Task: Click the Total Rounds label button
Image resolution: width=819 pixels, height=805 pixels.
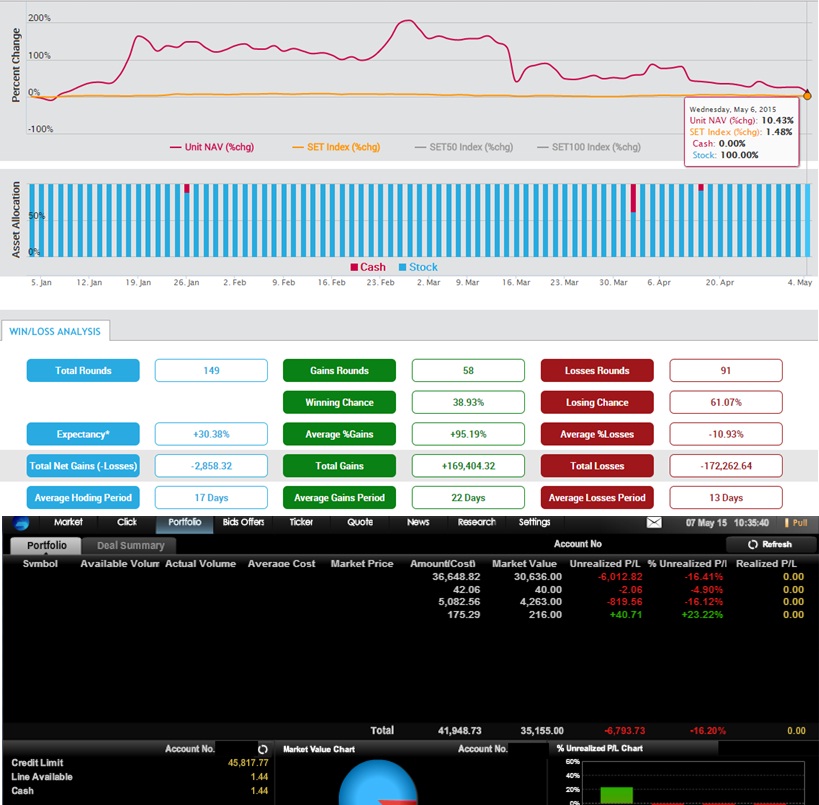Action: pos(83,370)
